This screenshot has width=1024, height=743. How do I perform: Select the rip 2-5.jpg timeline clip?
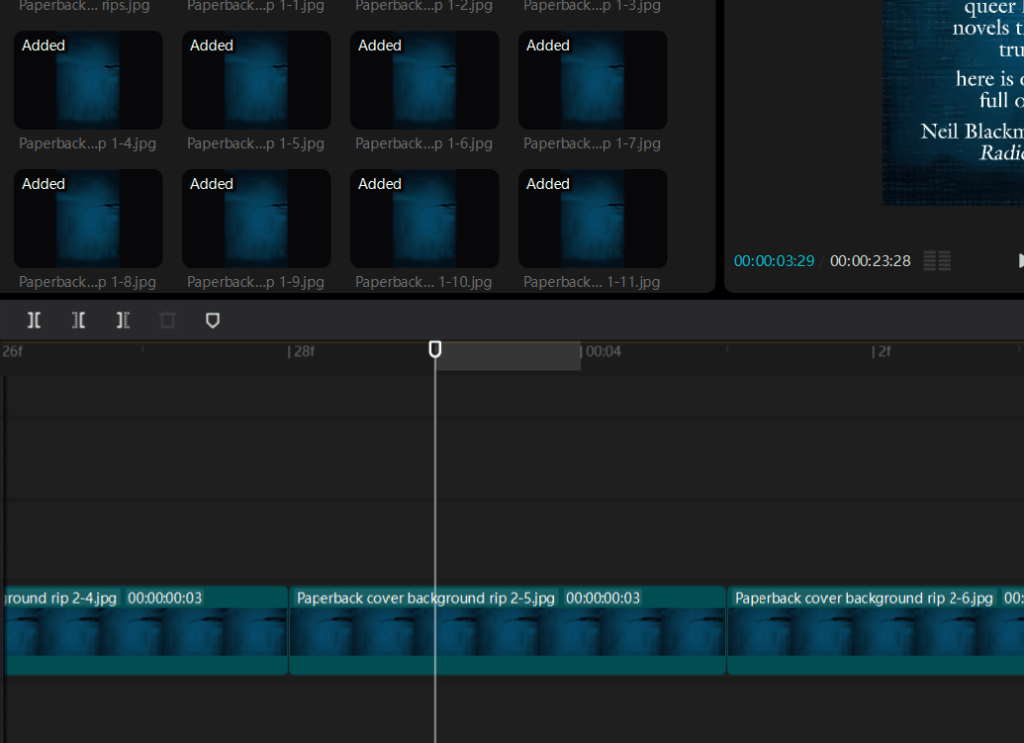507,630
